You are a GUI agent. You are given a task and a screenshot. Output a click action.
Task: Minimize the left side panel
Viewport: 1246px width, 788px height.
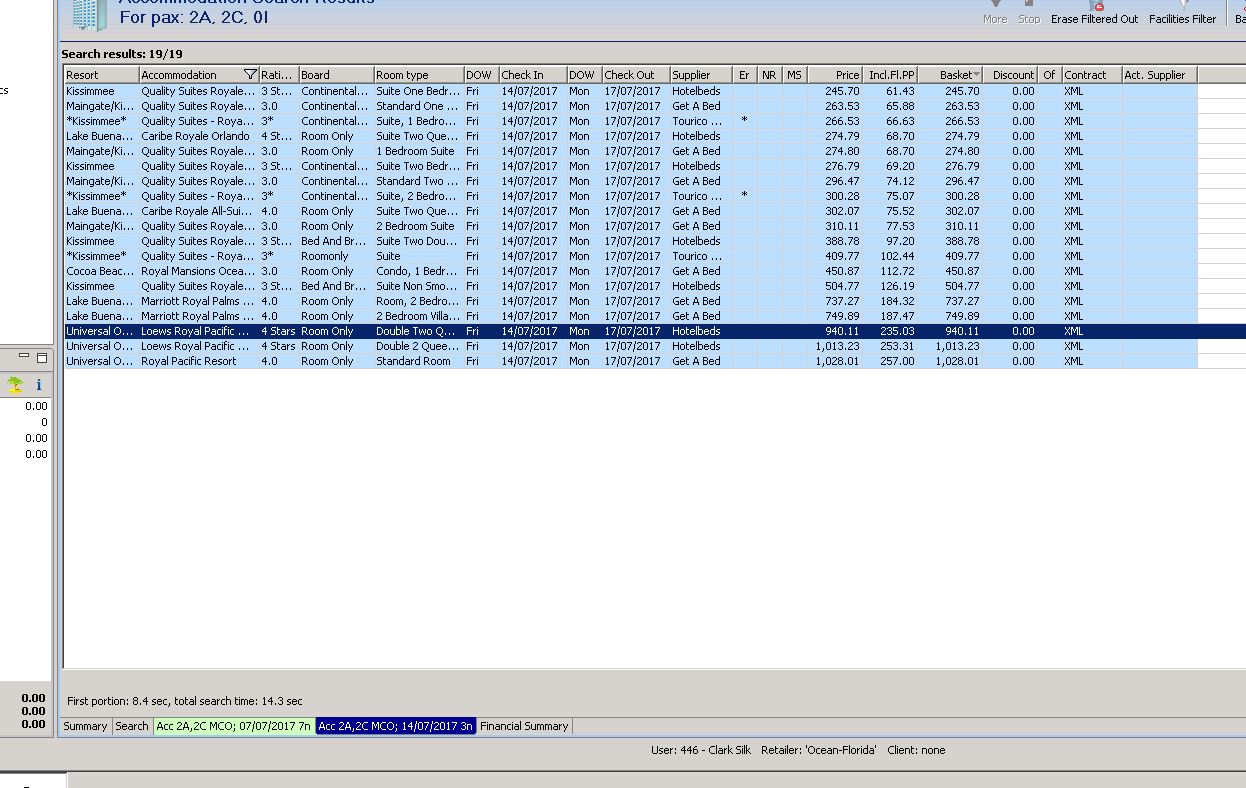(25, 357)
